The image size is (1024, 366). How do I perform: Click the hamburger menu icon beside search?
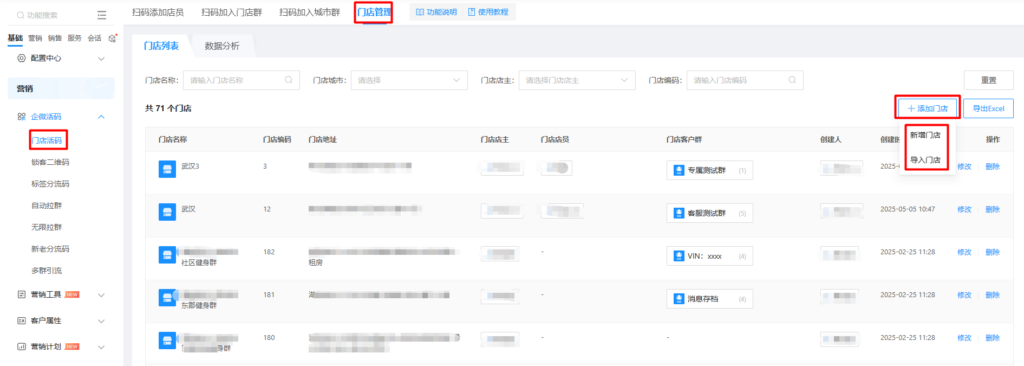(101, 14)
